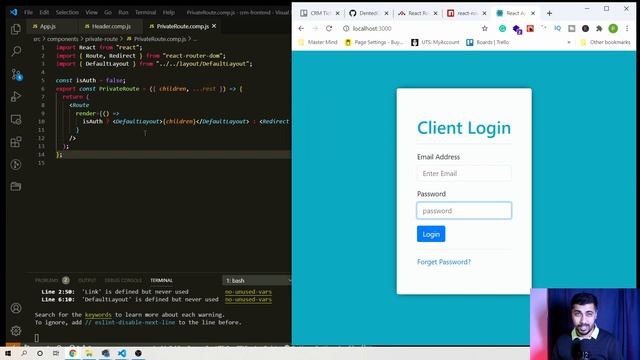
Task: Open the Help menu in VS Code
Action: 169,12
